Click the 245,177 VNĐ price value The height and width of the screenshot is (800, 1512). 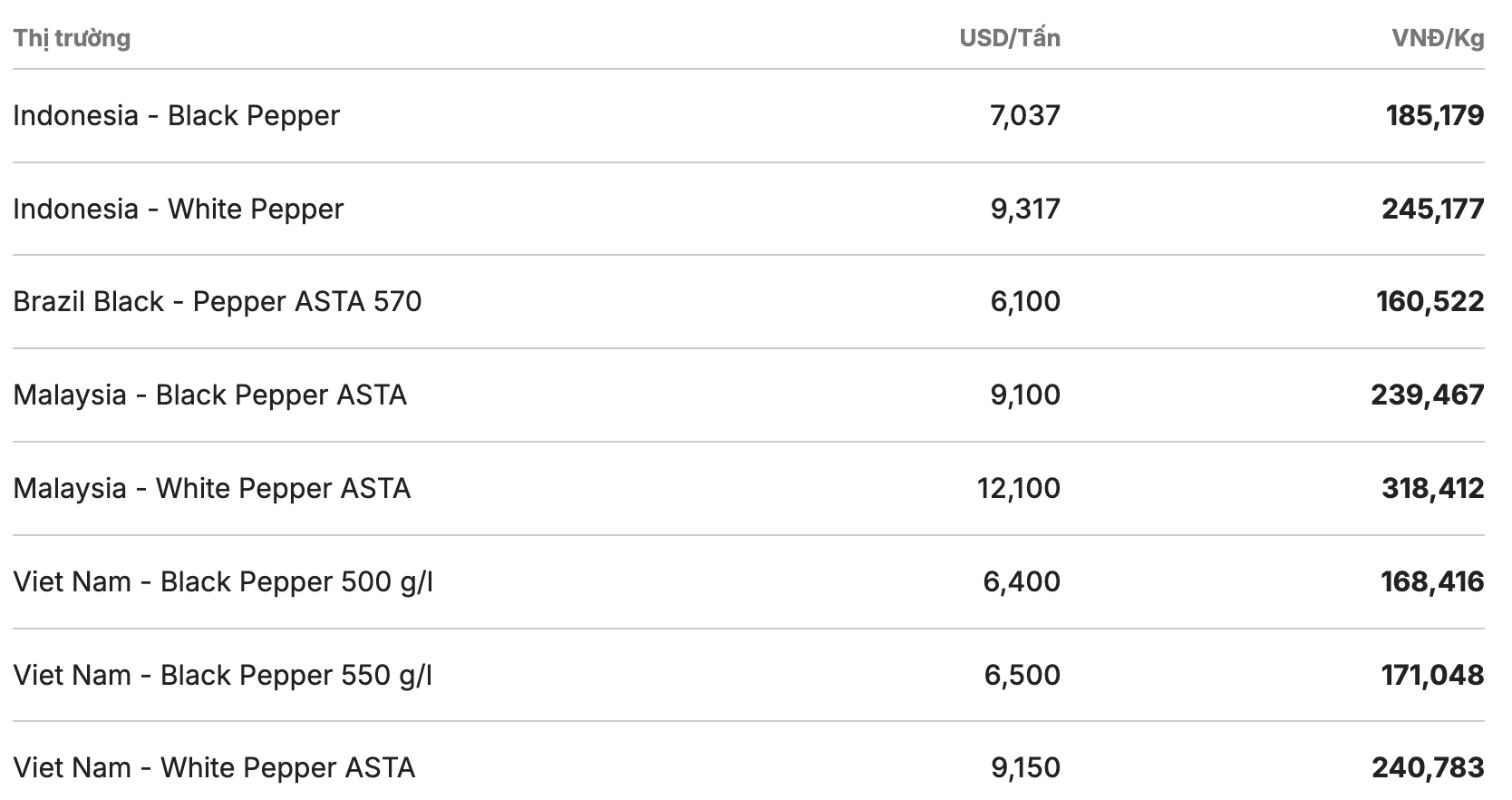(x=1432, y=210)
